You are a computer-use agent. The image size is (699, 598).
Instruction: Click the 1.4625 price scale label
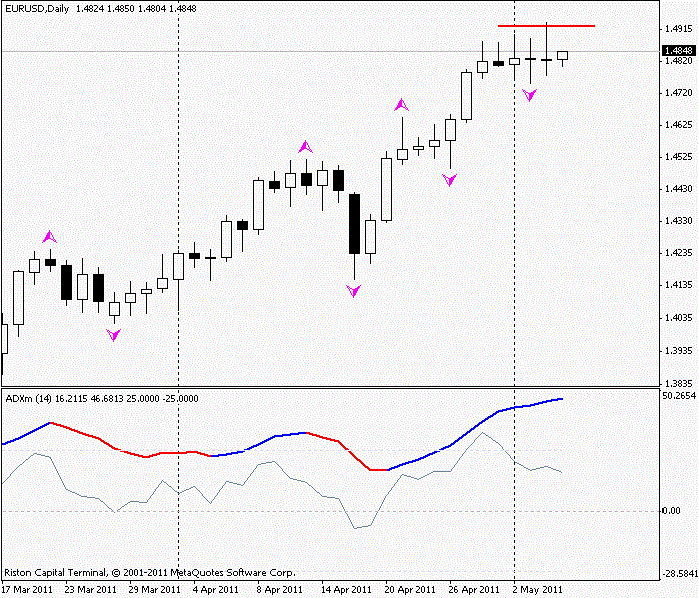pos(678,125)
